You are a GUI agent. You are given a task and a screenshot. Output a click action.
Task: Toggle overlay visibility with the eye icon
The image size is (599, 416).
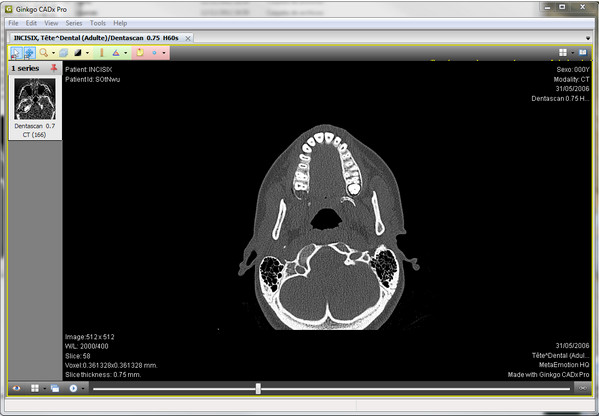16,388
